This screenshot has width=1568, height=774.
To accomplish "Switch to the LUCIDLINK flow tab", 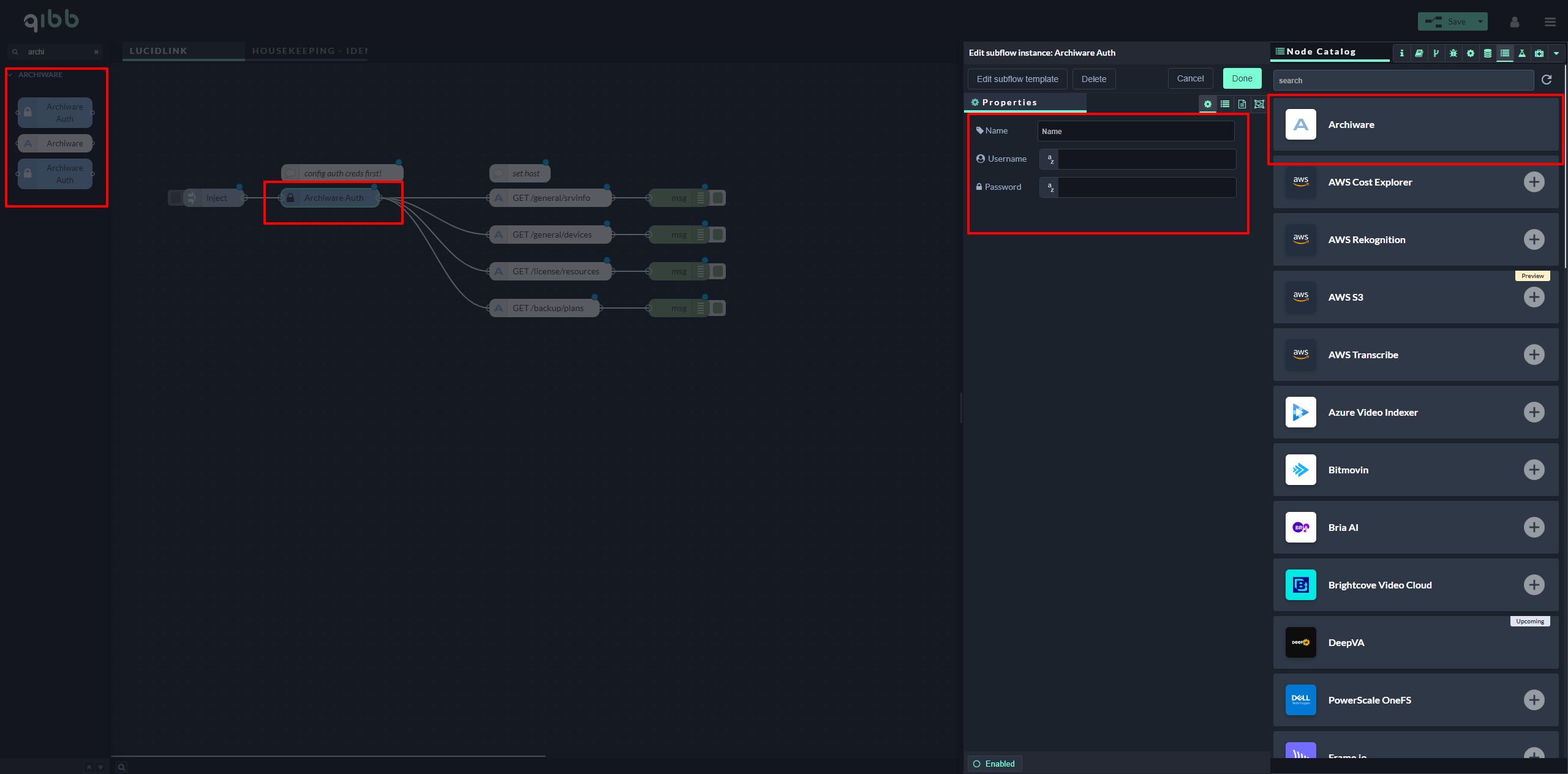I will click(183, 51).
